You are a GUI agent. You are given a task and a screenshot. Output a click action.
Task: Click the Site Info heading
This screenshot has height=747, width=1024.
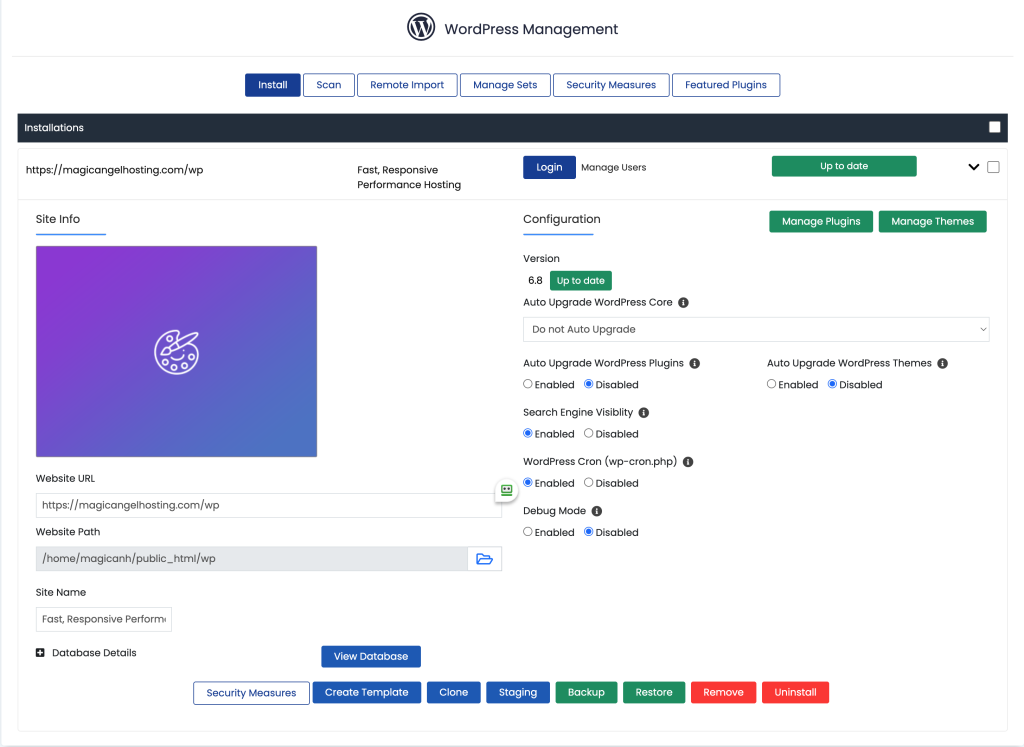(58, 219)
